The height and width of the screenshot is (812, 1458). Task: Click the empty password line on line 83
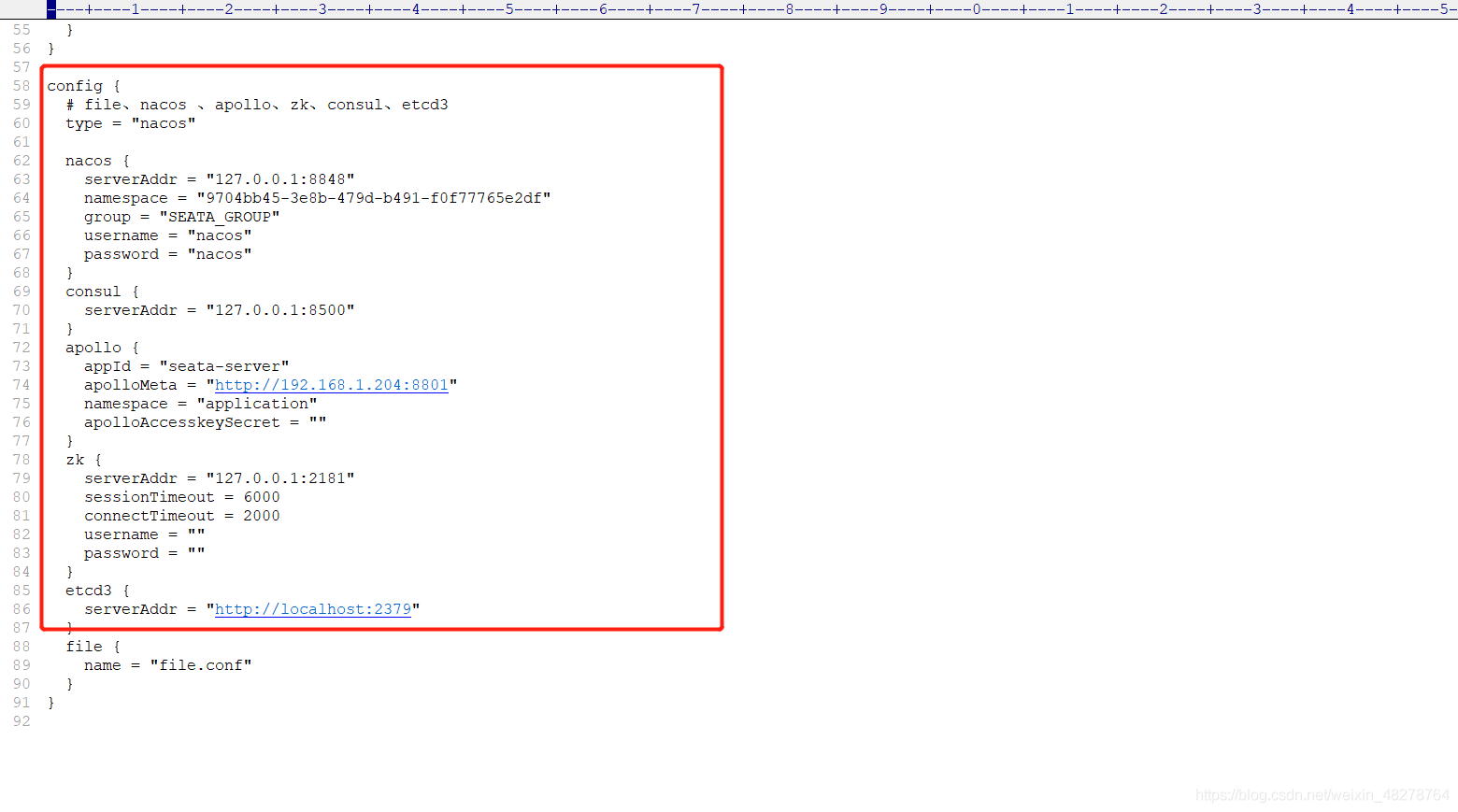click(145, 553)
